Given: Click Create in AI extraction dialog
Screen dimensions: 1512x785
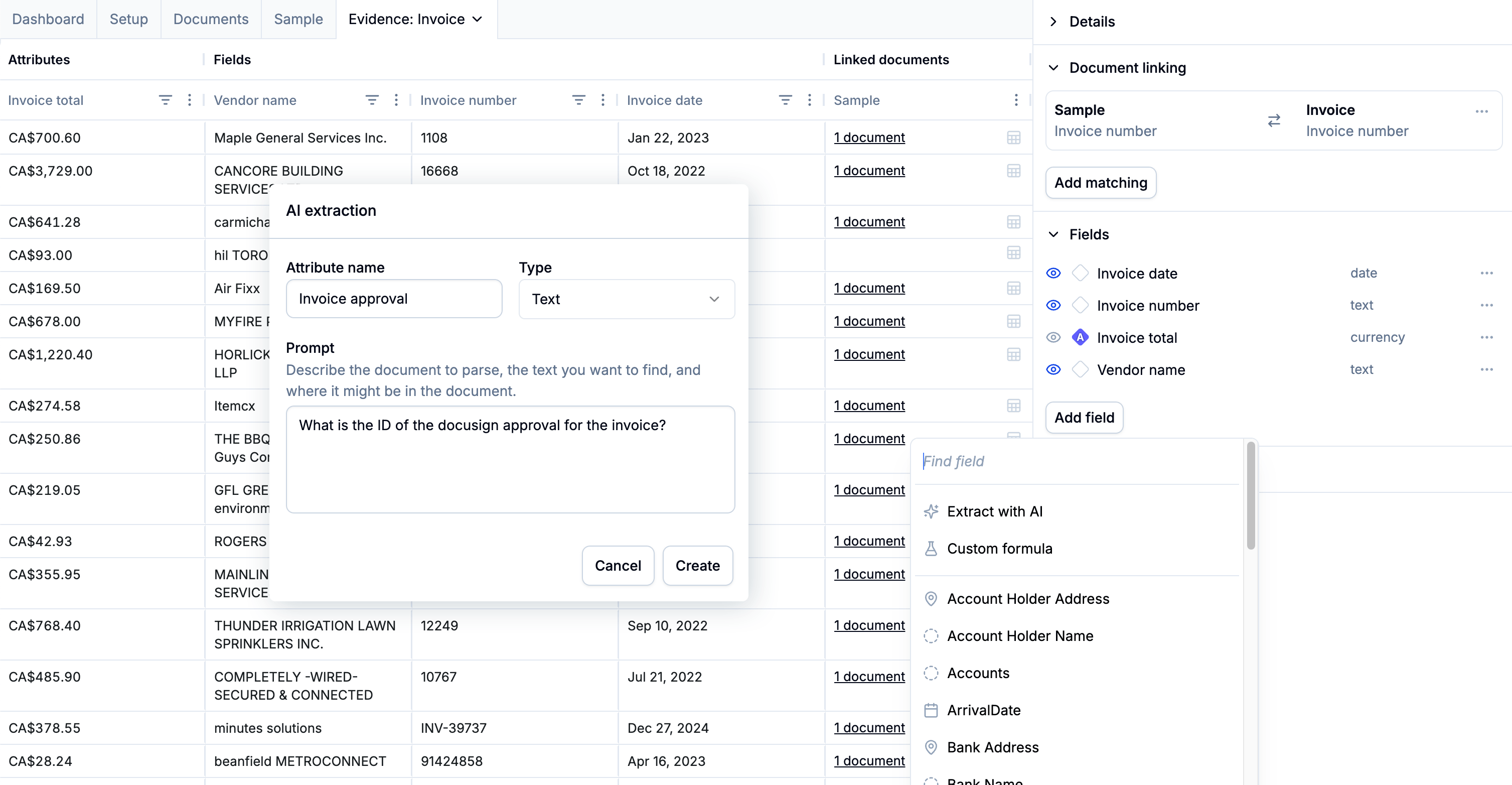Looking at the screenshot, I should [697, 566].
